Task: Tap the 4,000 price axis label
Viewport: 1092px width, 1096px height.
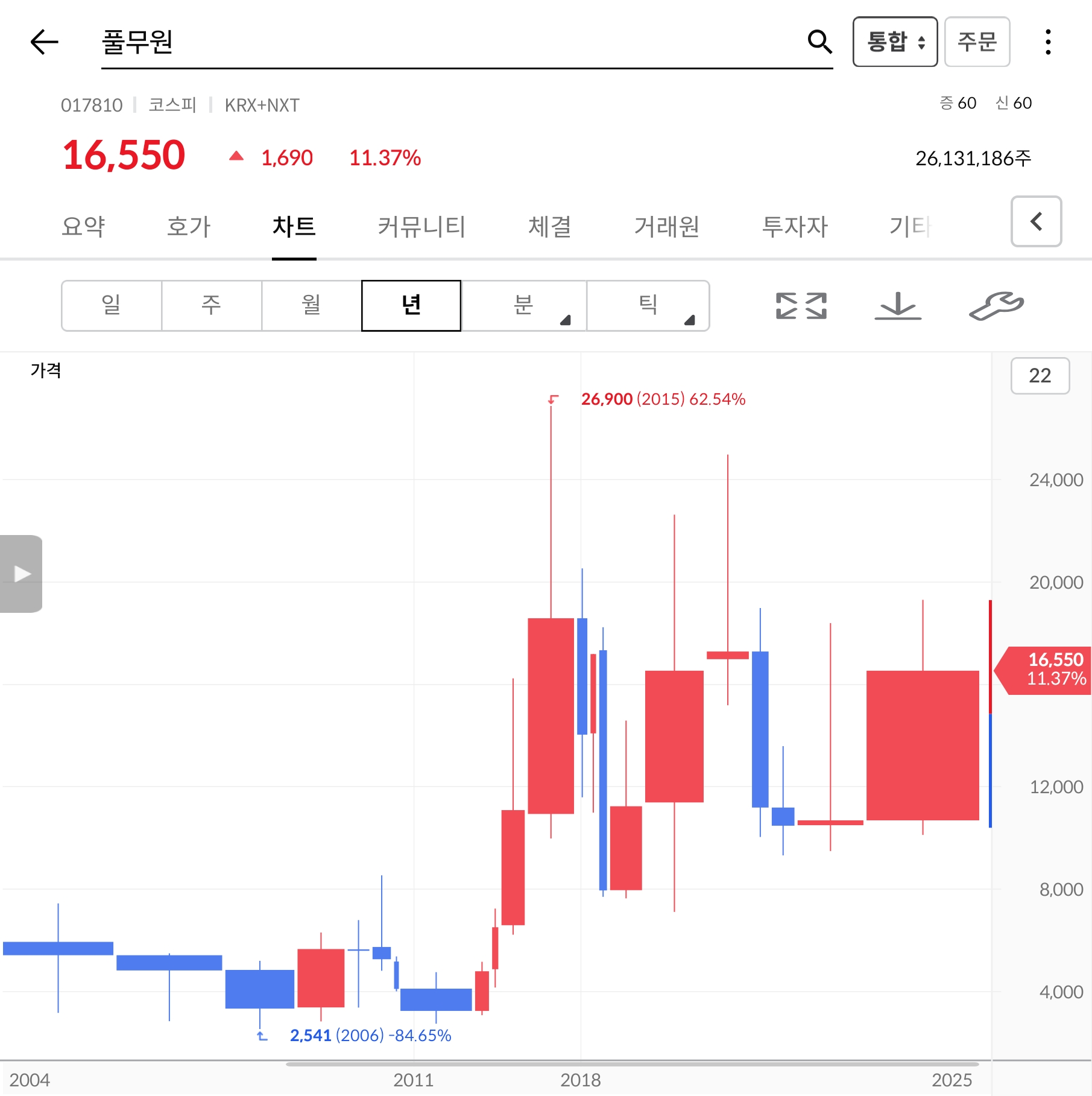Action: pyautogui.click(x=1061, y=992)
